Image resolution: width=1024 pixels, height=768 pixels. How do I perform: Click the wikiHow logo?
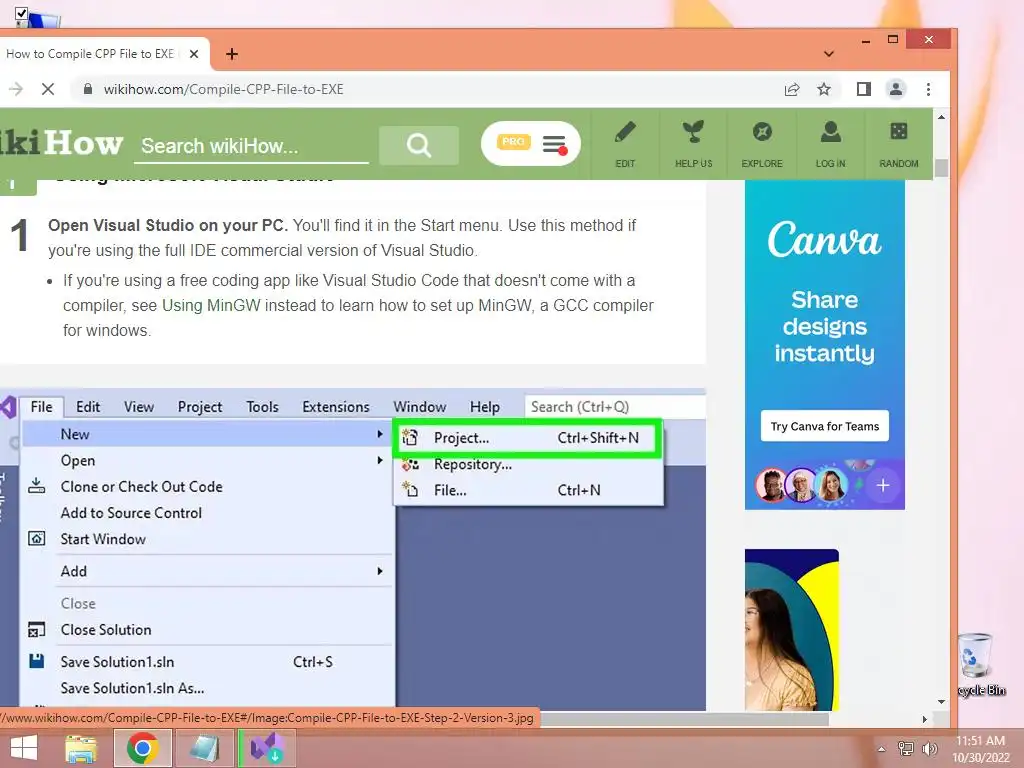61,143
